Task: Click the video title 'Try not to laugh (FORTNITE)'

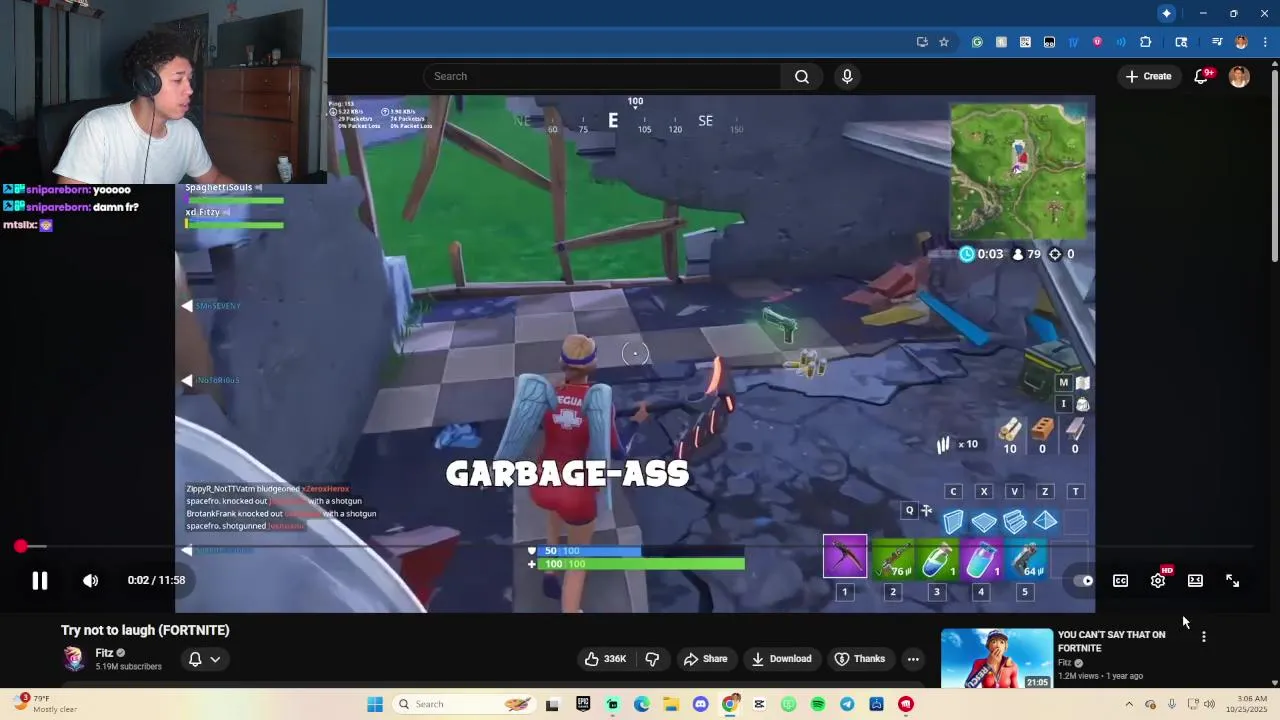Action: click(x=145, y=630)
